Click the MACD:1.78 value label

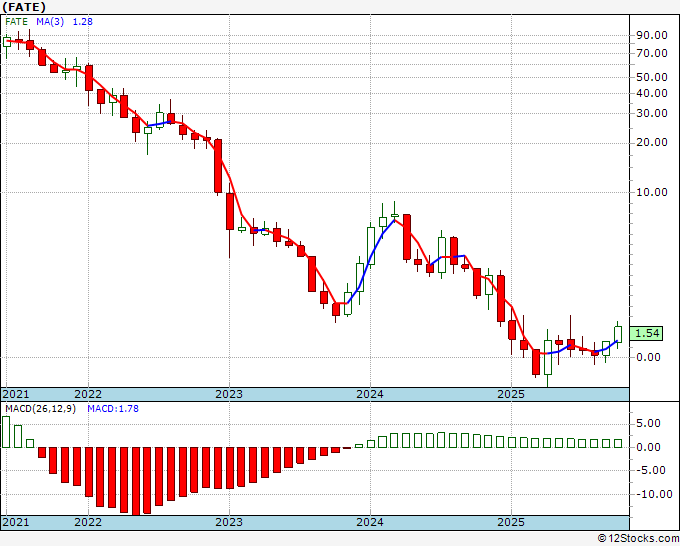pyautogui.click(x=113, y=409)
